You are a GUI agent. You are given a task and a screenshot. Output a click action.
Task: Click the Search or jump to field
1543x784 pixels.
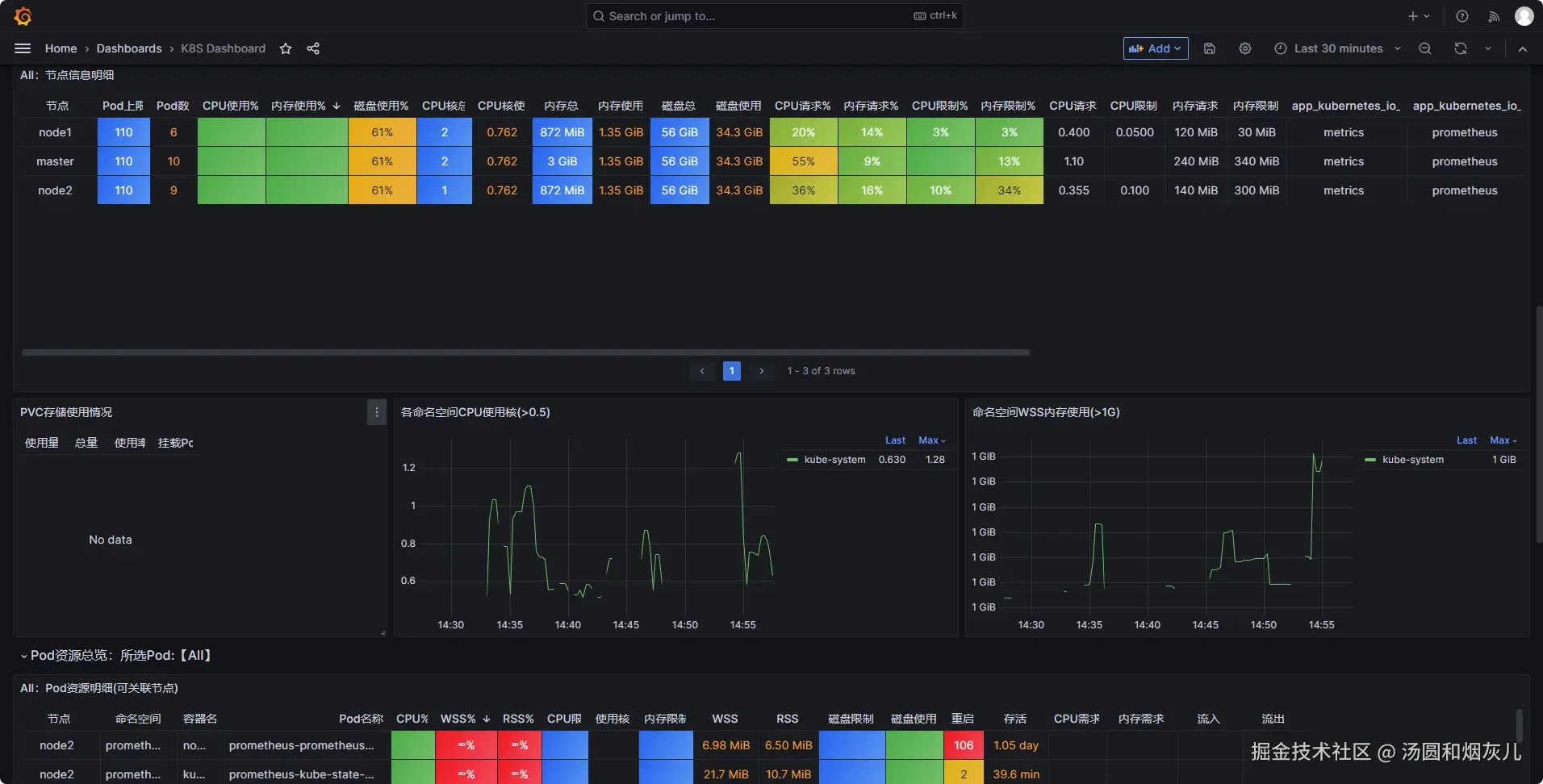coord(774,16)
